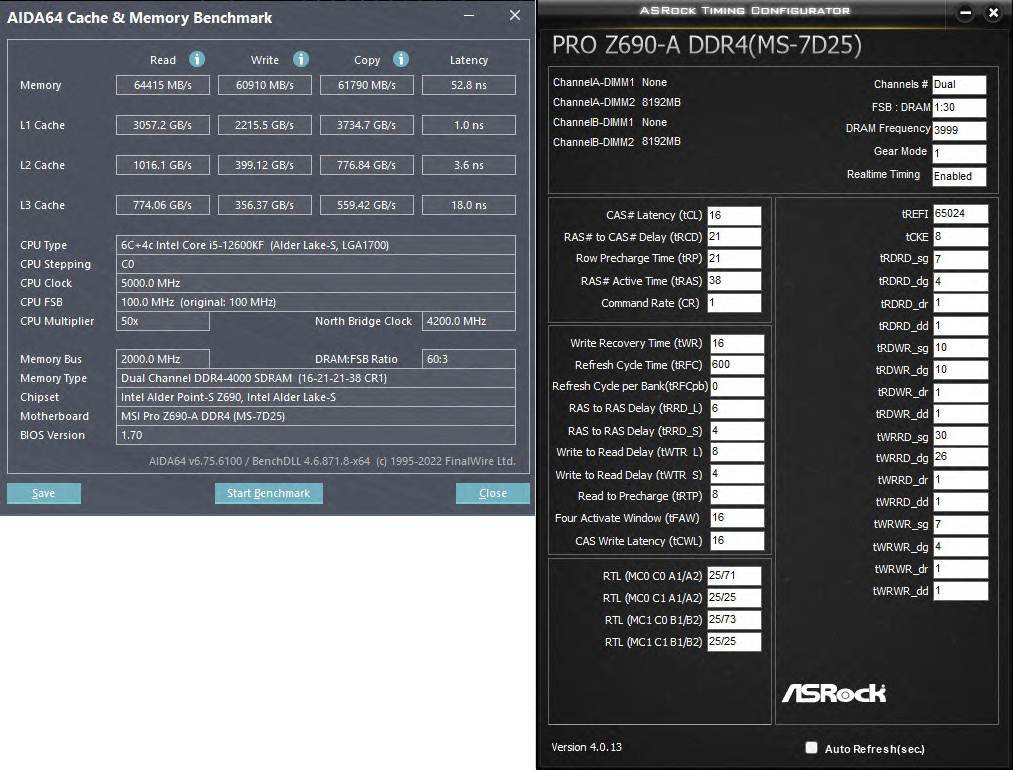Click Start Benchmark button

click(x=269, y=493)
